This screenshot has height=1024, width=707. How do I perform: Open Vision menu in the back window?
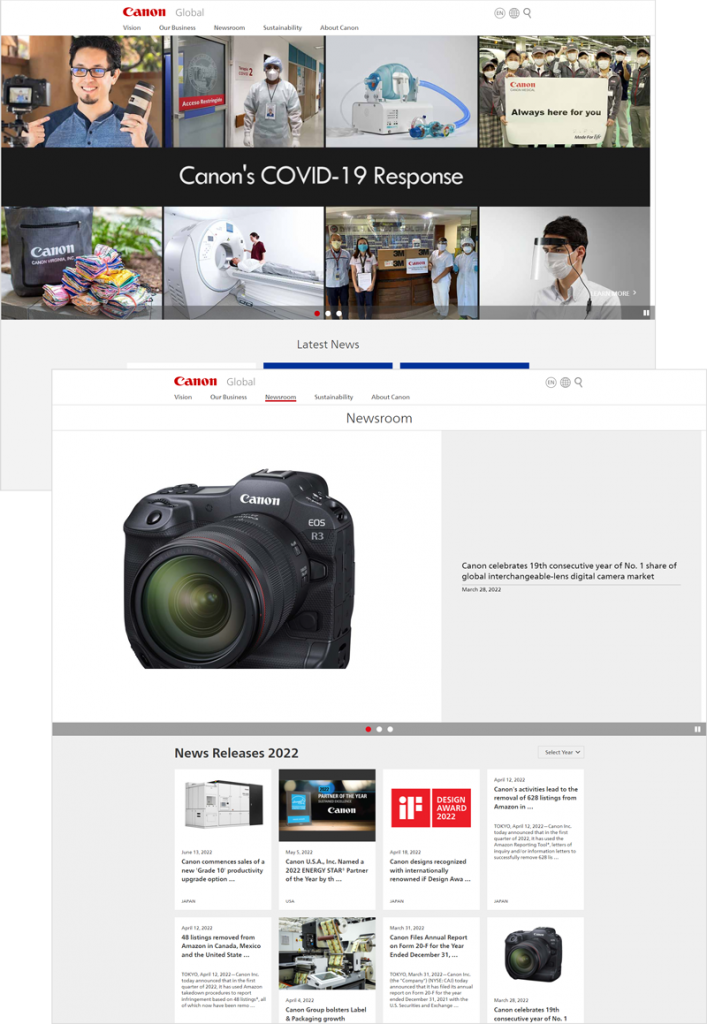(132, 28)
